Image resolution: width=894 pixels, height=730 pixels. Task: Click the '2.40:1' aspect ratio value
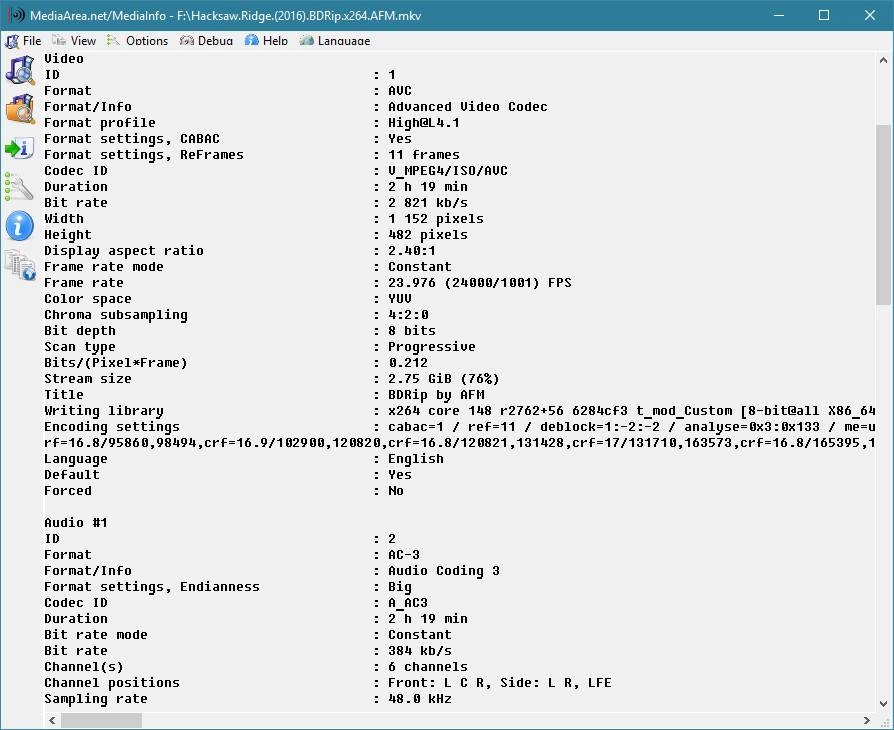click(x=412, y=250)
